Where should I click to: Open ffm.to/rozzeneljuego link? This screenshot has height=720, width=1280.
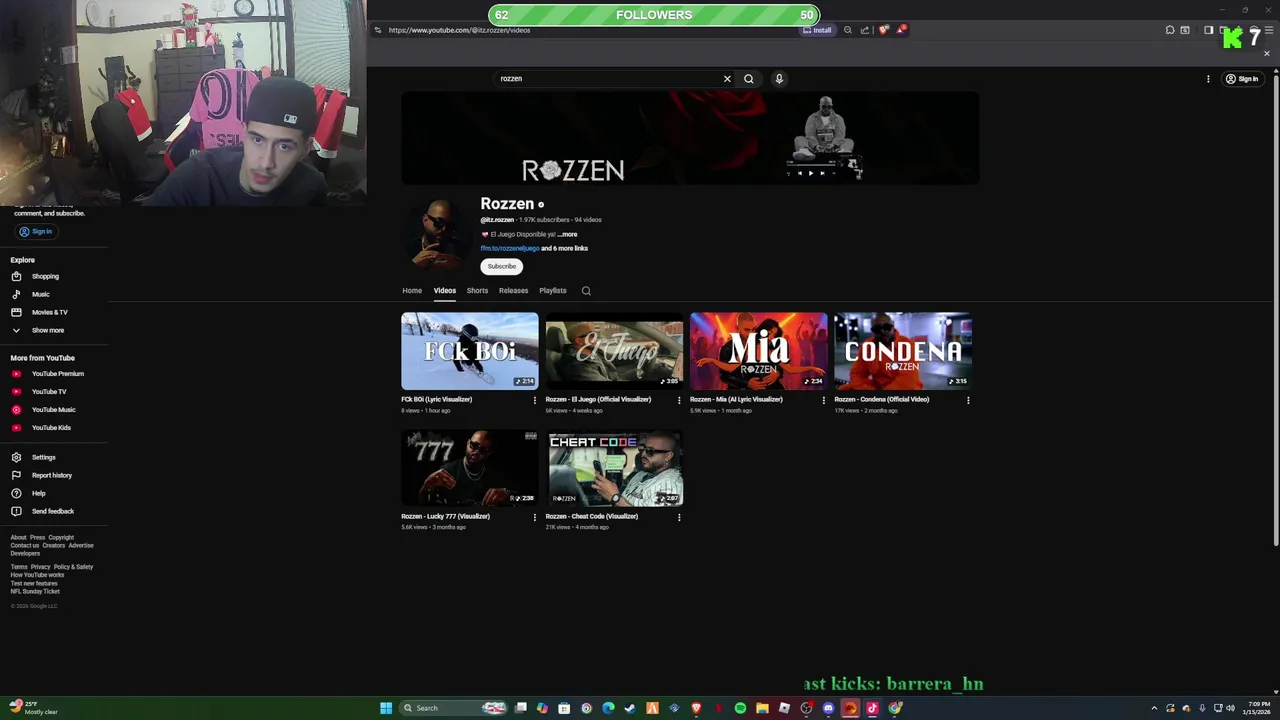510,248
